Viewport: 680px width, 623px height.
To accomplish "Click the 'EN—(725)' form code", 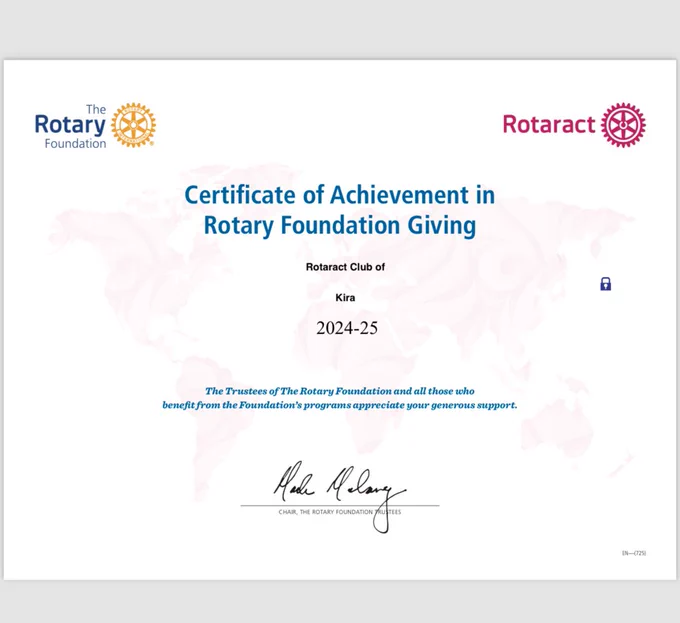I will tap(634, 553).
